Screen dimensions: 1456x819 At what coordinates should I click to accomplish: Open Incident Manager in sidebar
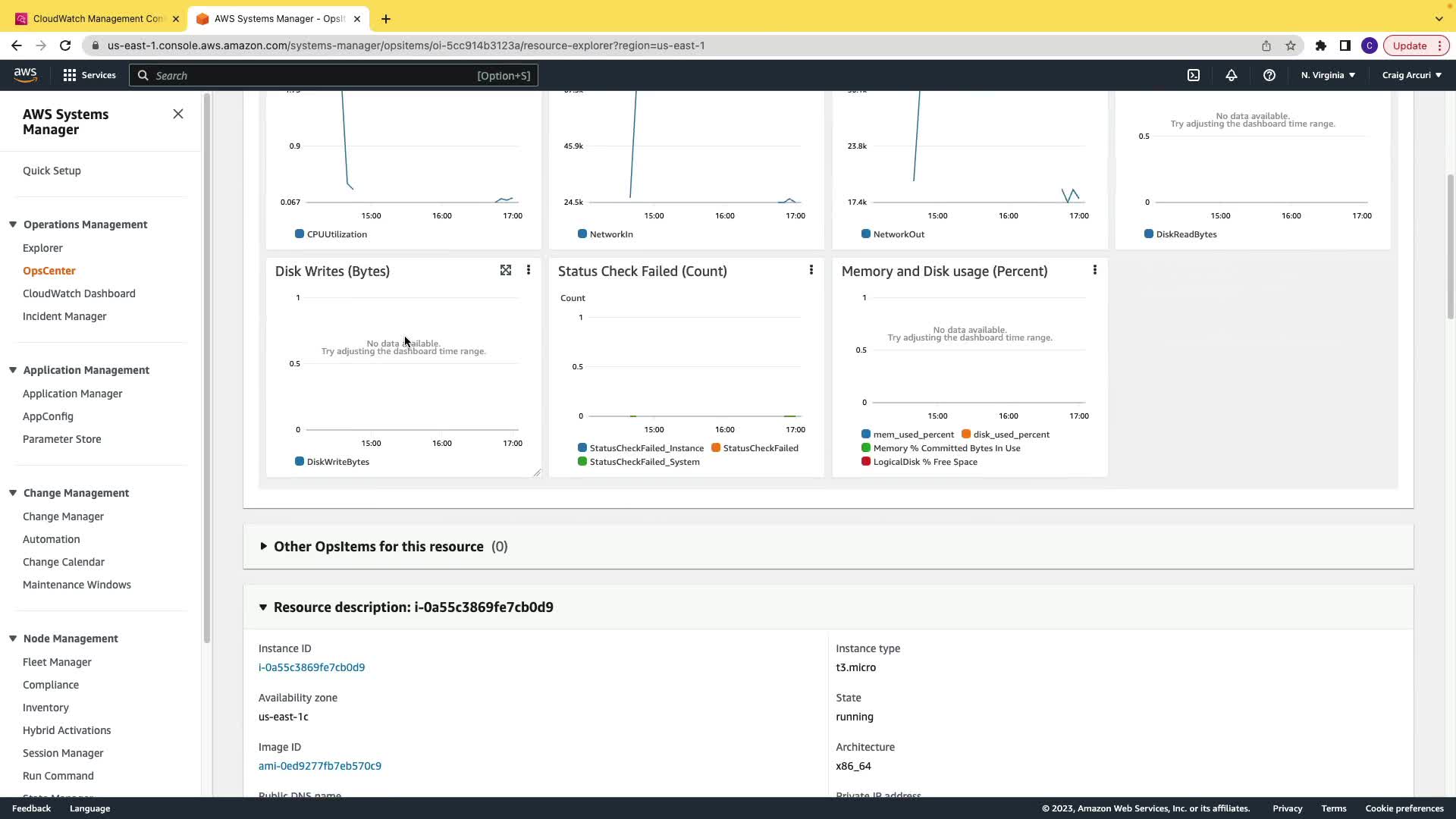coord(64,316)
